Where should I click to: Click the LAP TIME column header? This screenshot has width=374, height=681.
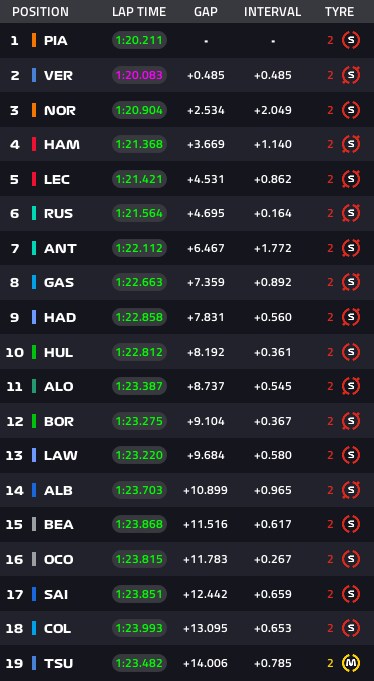point(139,12)
